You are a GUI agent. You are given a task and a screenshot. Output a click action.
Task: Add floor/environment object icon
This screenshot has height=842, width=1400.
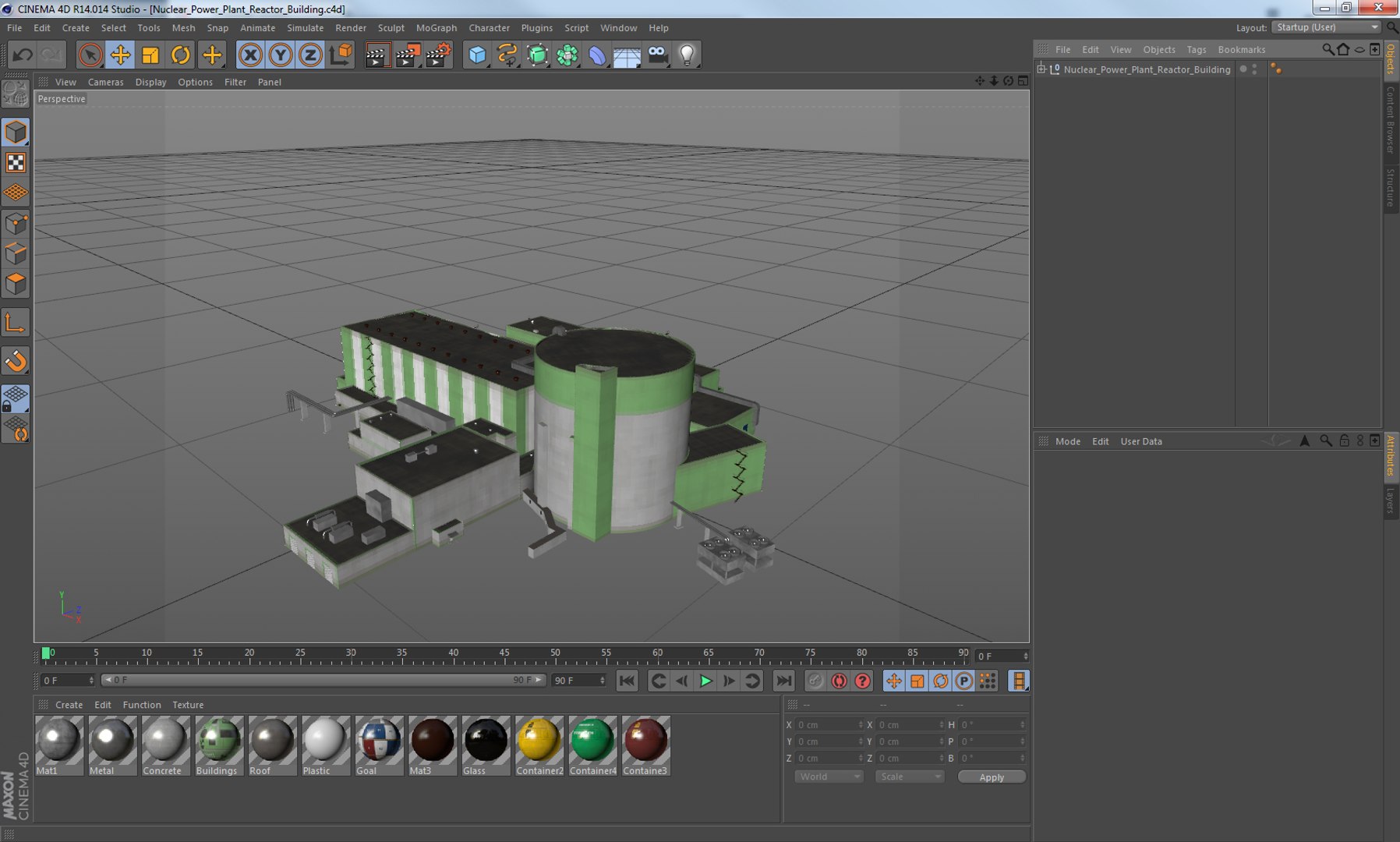click(x=628, y=55)
